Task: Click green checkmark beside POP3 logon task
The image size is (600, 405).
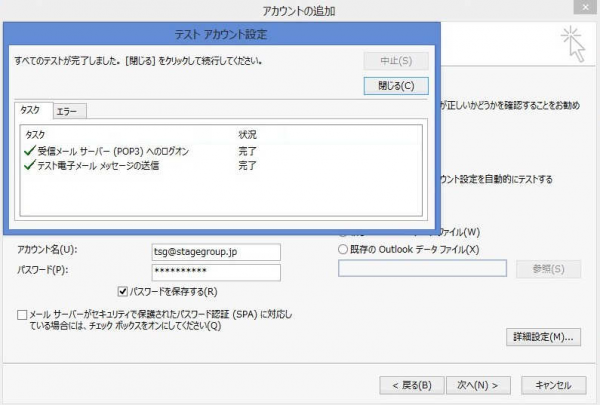Action: [30, 151]
